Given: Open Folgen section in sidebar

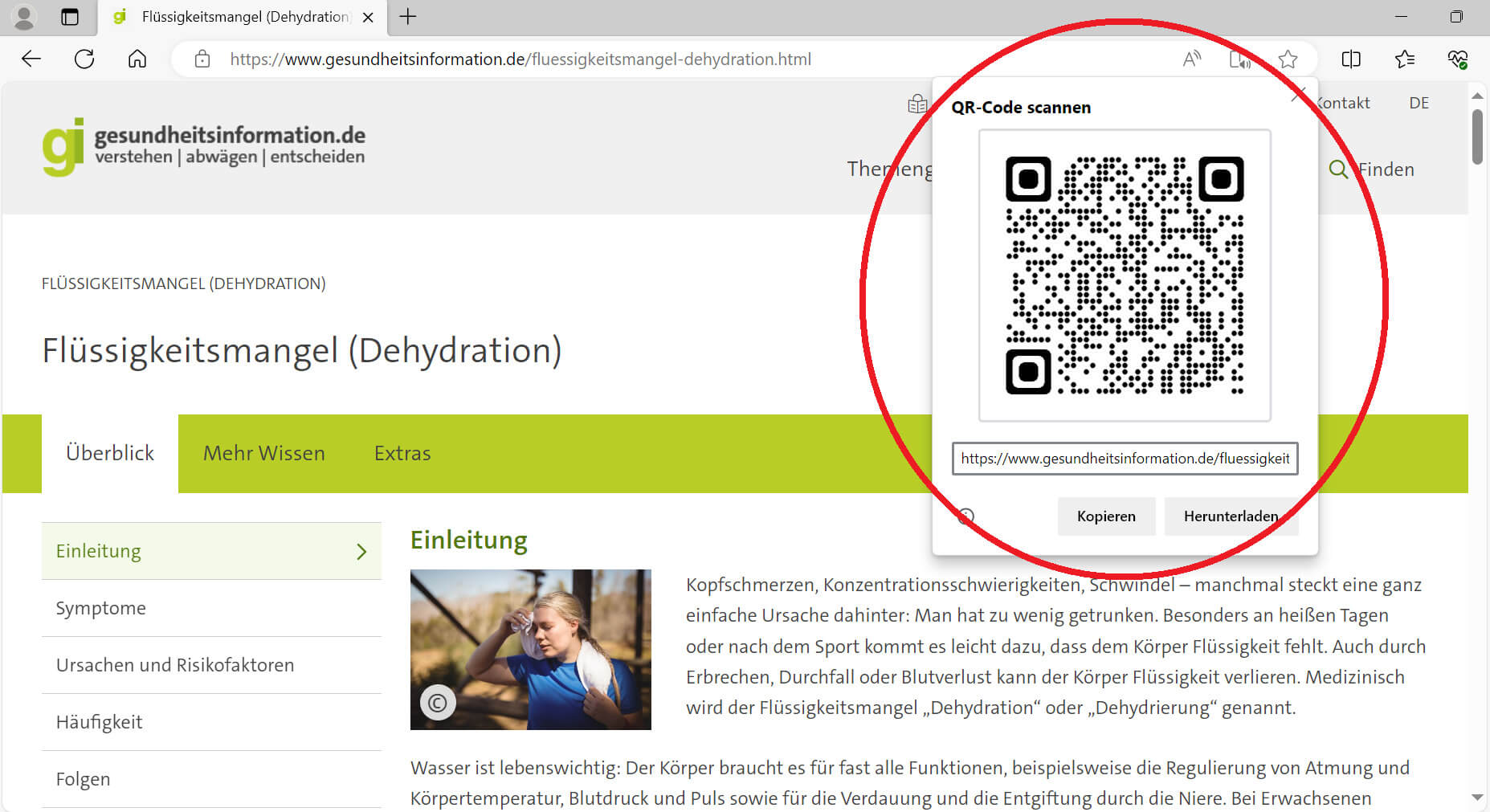Looking at the screenshot, I should pyautogui.click(x=211, y=779).
